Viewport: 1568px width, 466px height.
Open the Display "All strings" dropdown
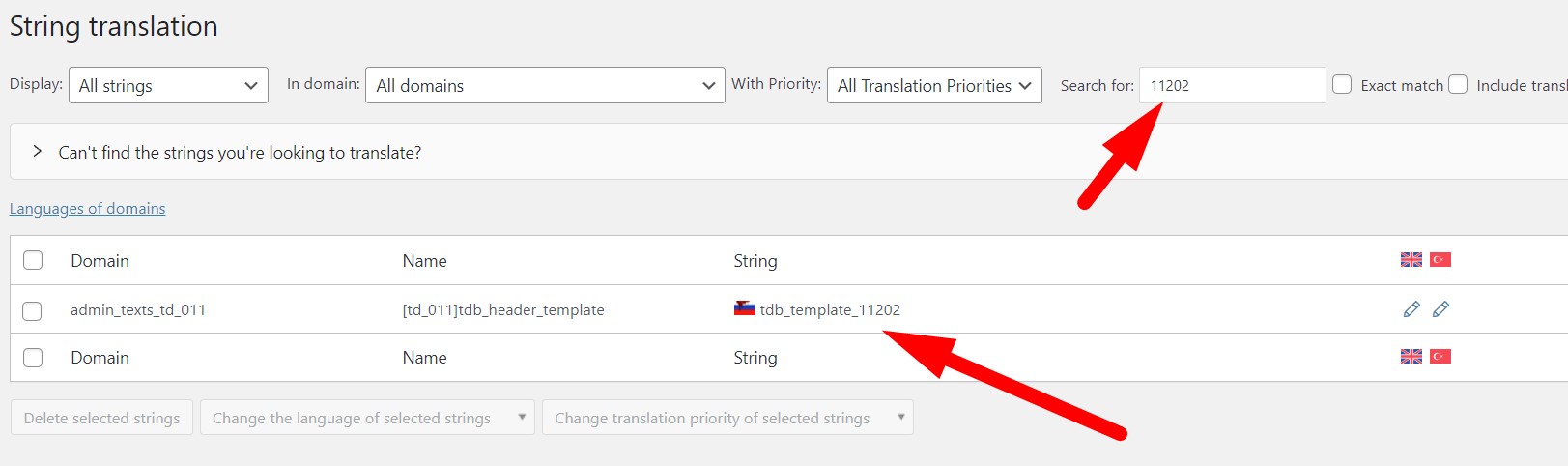(x=169, y=85)
